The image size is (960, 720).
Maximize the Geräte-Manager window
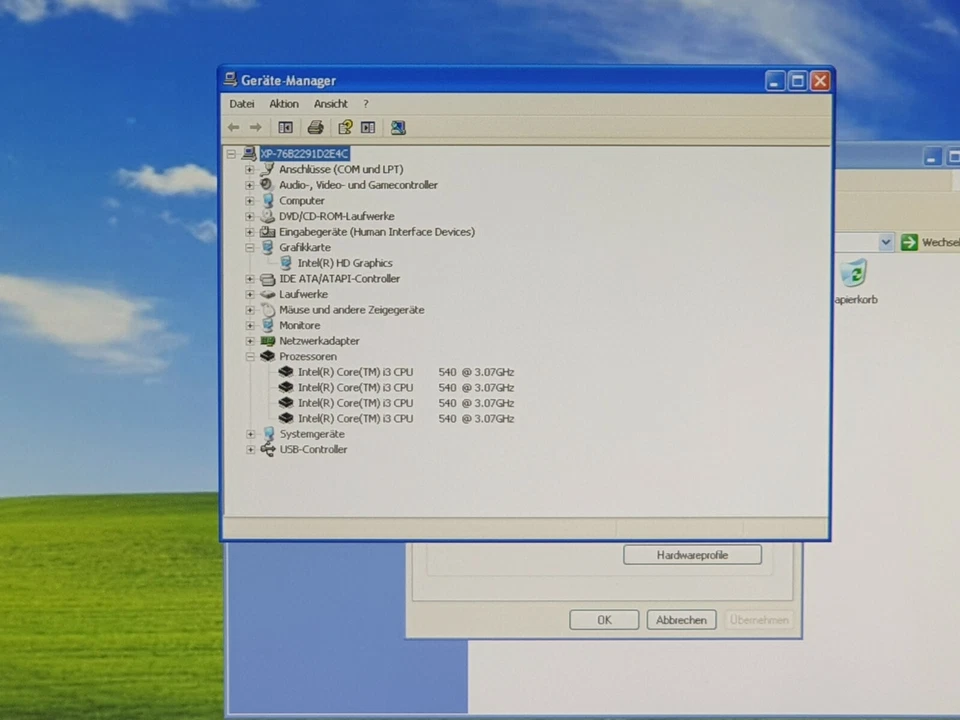point(797,81)
